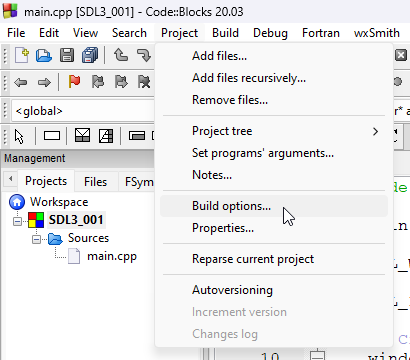The width and height of the screenshot is (410, 360).
Task: Toggle bookmark with the red flag icon
Action: (74, 82)
